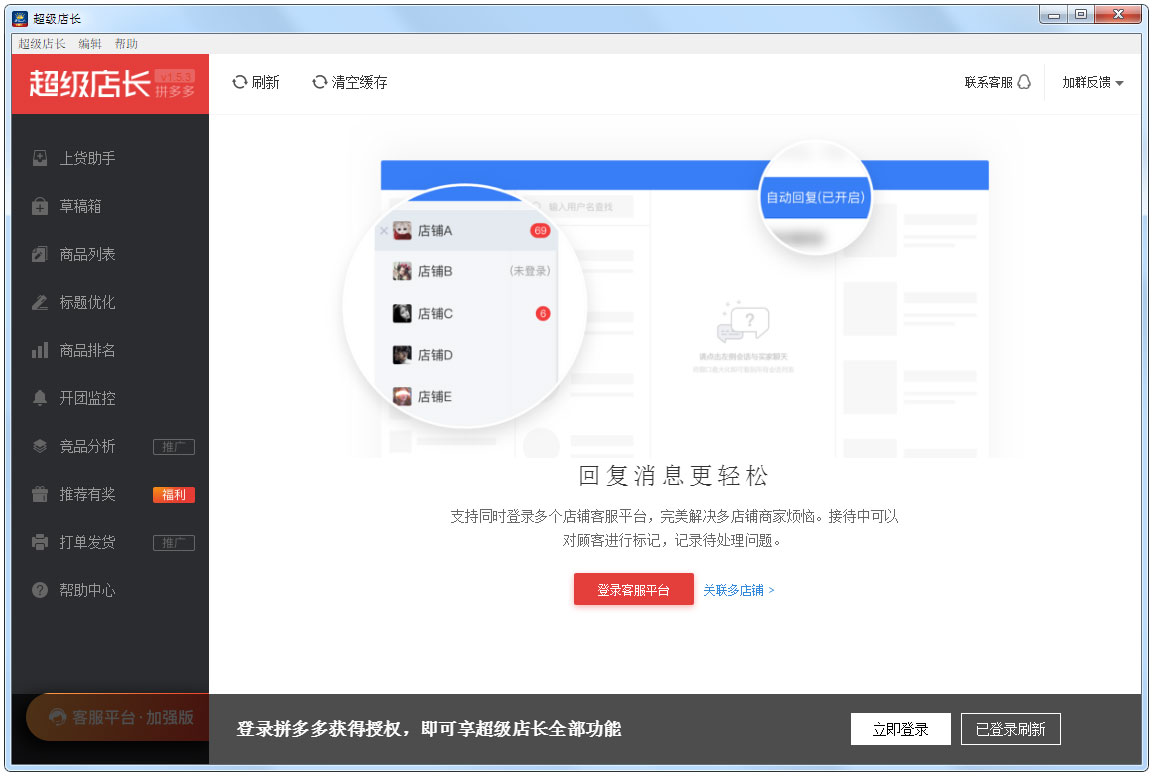This screenshot has width=1153, height=777.
Task: Click the 超级店长 拼多多 logo
Action: [110, 84]
